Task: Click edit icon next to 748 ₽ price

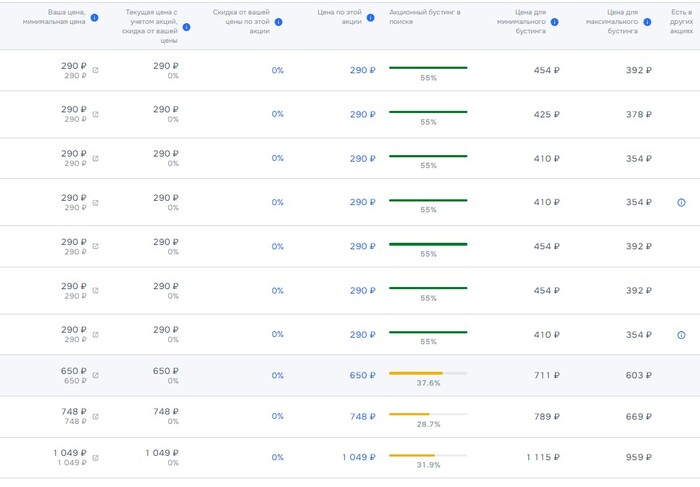Action: (x=96, y=416)
